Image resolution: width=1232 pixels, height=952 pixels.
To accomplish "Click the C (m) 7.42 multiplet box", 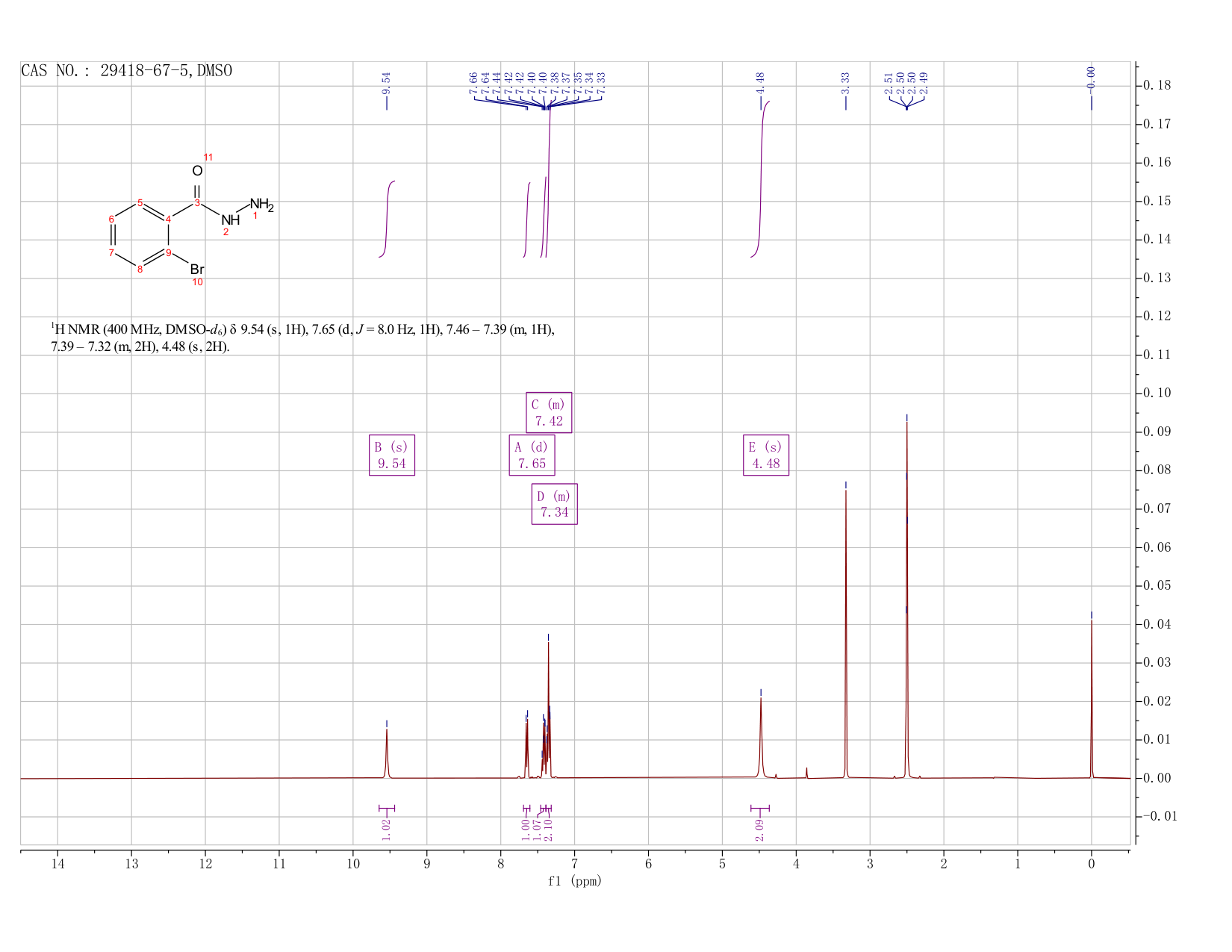I will pos(549,412).
